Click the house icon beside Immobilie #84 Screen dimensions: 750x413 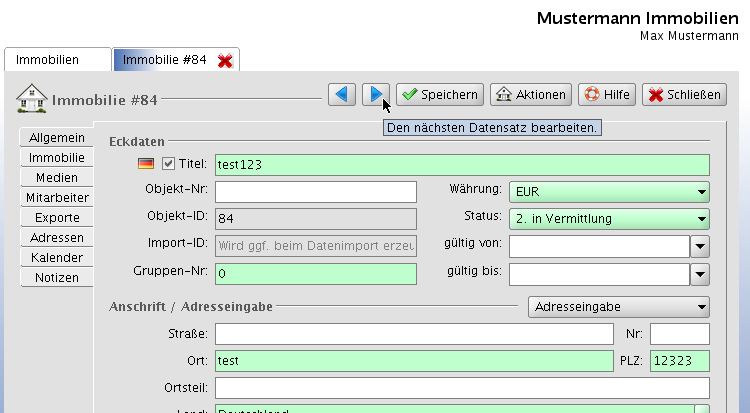coord(32,99)
